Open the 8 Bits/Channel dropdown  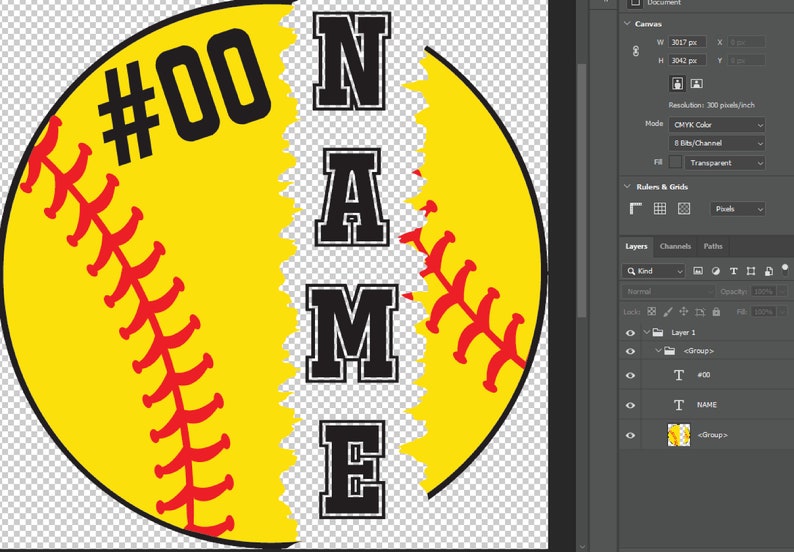click(x=717, y=143)
